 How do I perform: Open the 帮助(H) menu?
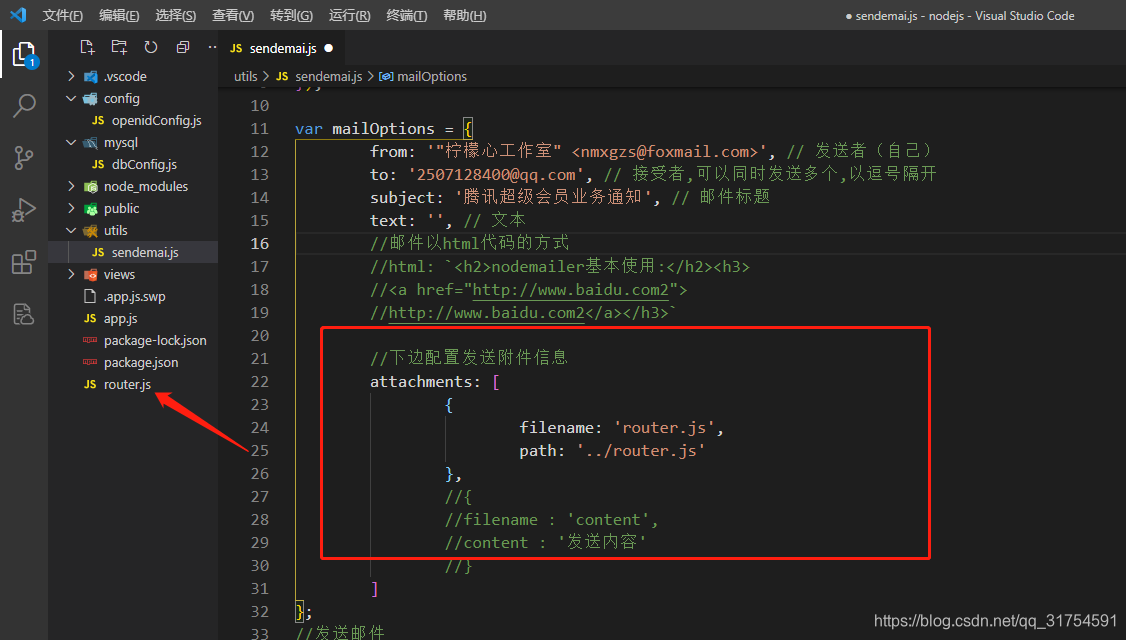(465, 15)
